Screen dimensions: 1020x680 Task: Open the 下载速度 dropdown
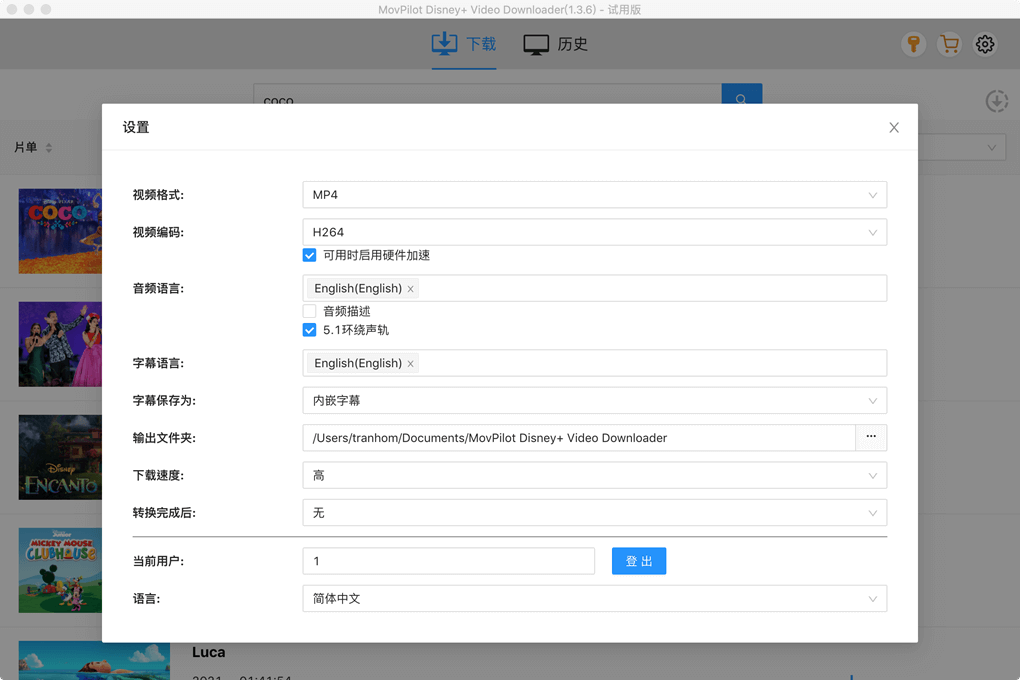[x=595, y=475]
